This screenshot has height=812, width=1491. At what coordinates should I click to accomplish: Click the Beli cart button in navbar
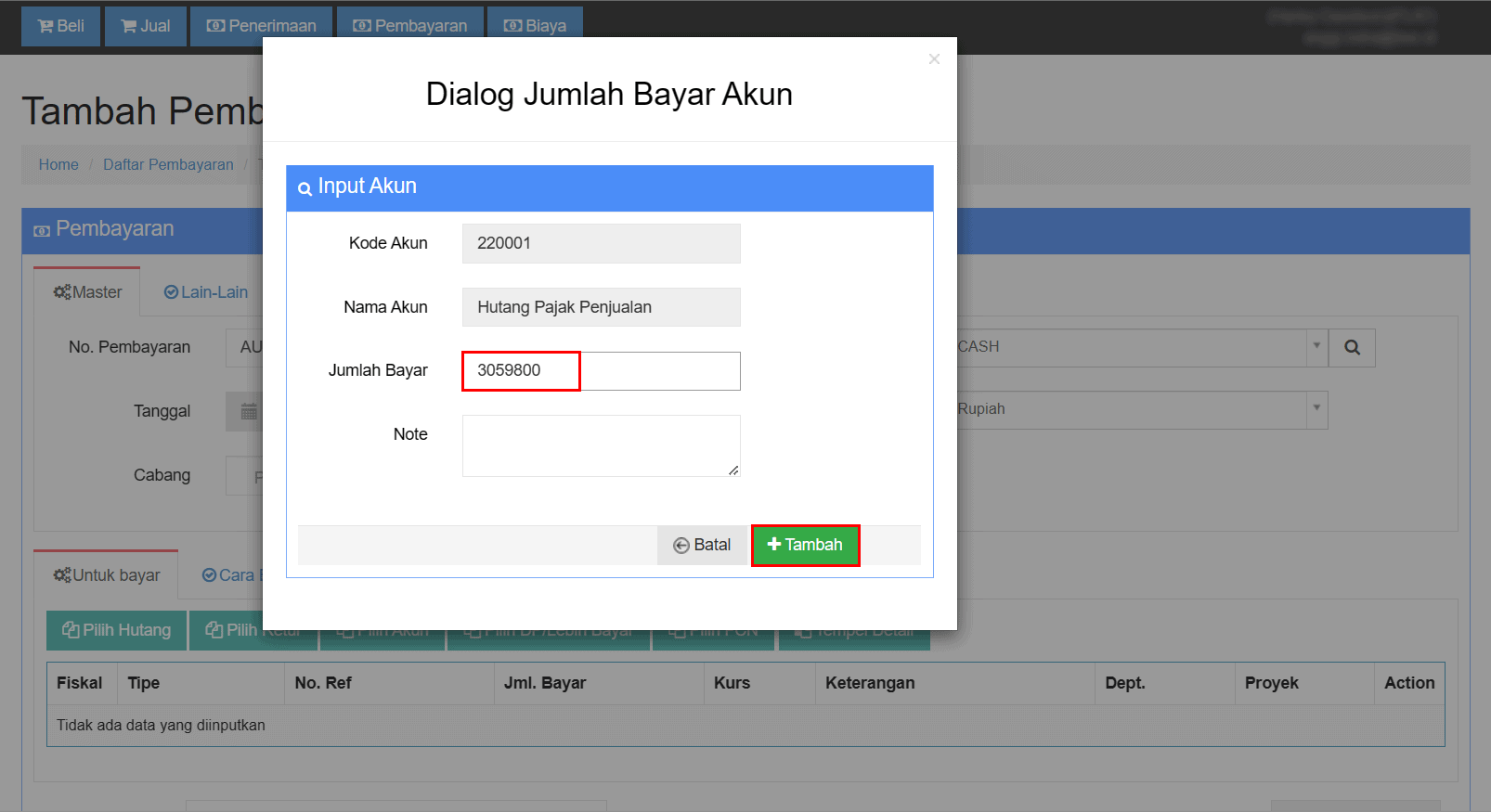(x=61, y=26)
